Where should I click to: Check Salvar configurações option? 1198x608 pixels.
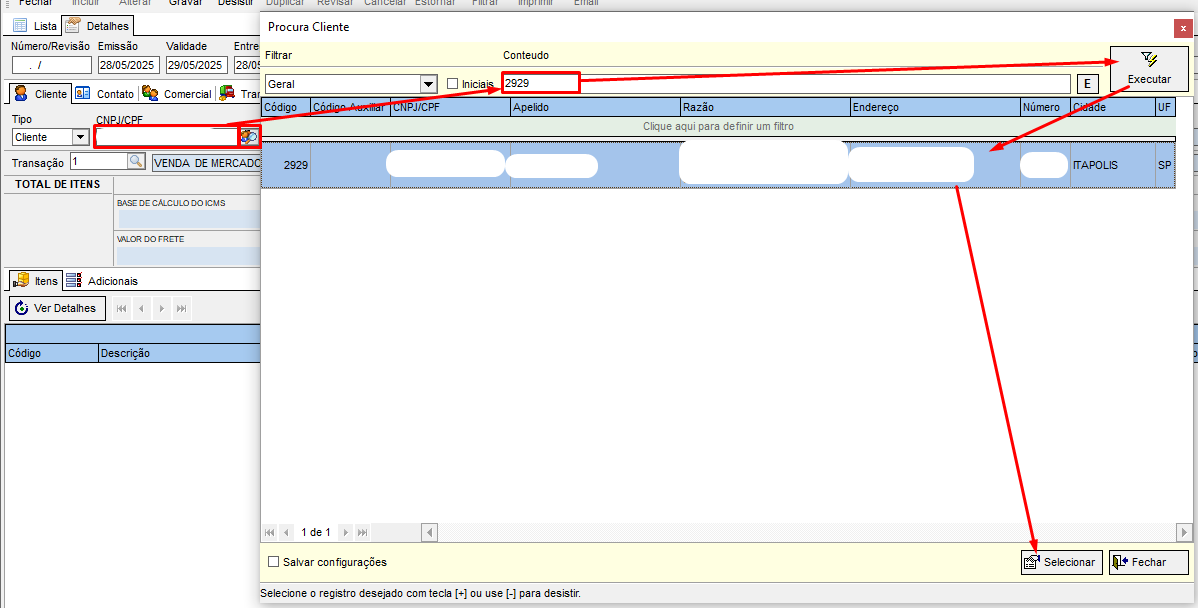274,562
